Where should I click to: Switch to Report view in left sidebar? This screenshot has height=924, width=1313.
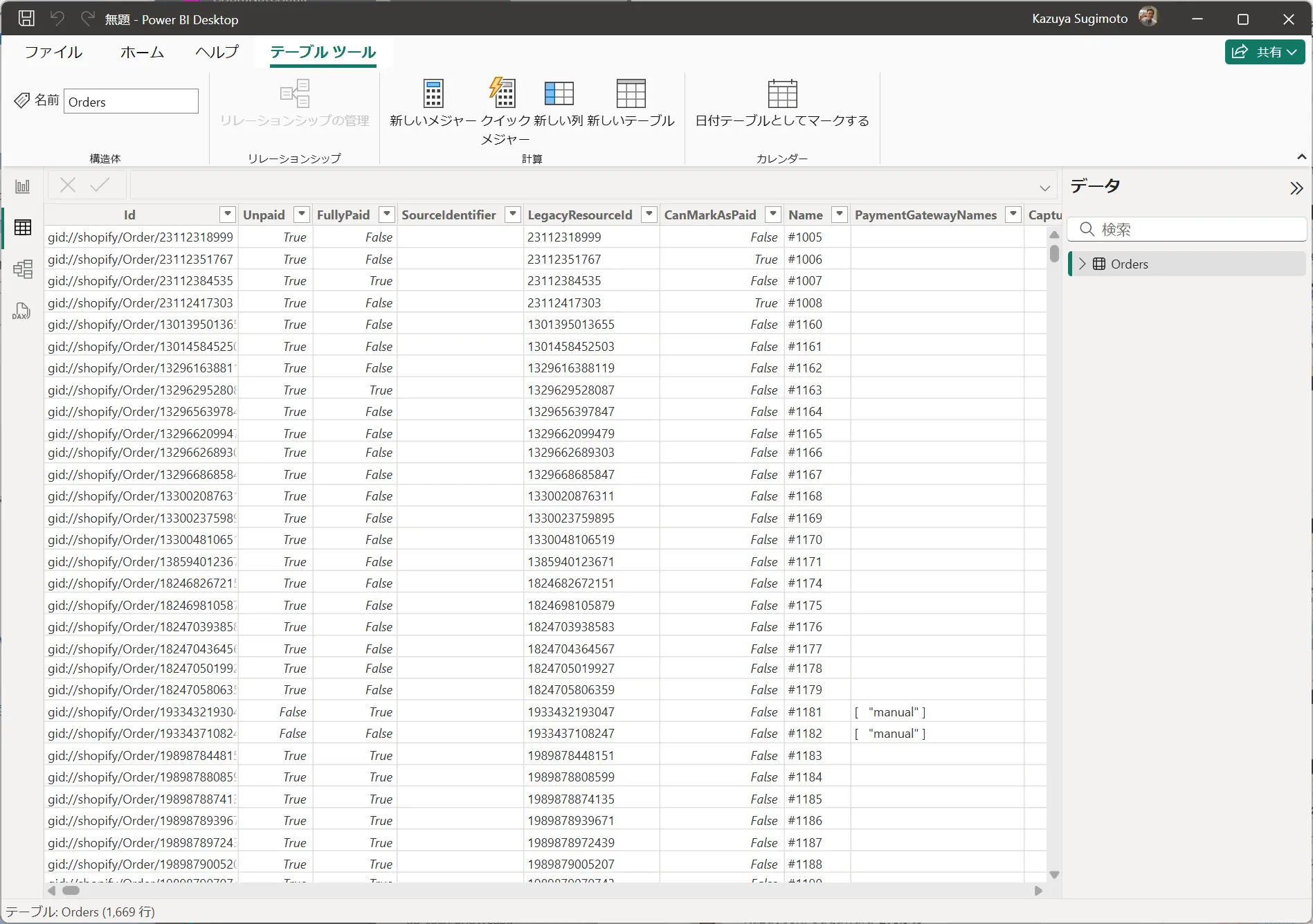23,186
